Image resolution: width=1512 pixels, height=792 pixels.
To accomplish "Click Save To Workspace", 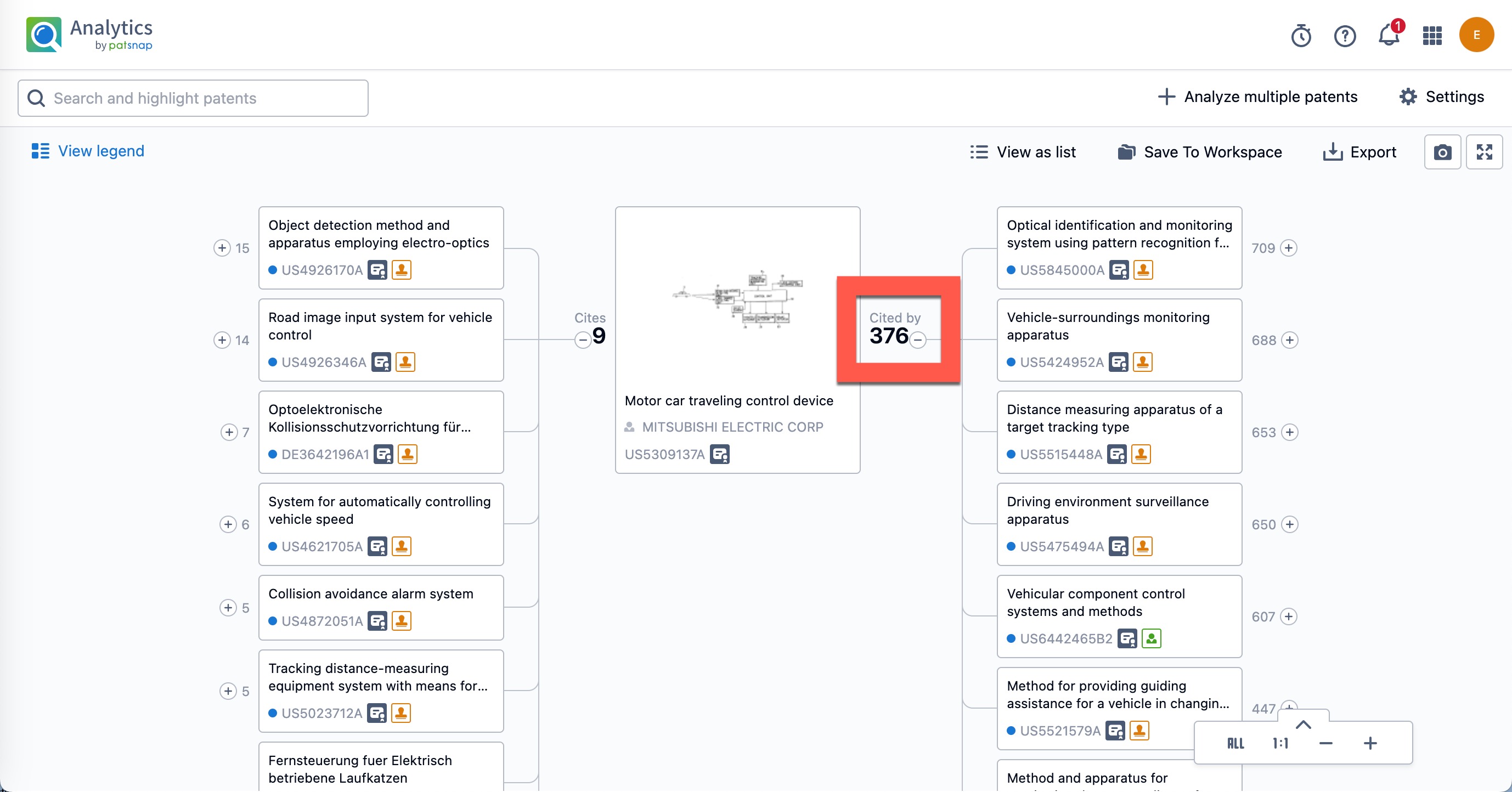I will [x=1200, y=152].
